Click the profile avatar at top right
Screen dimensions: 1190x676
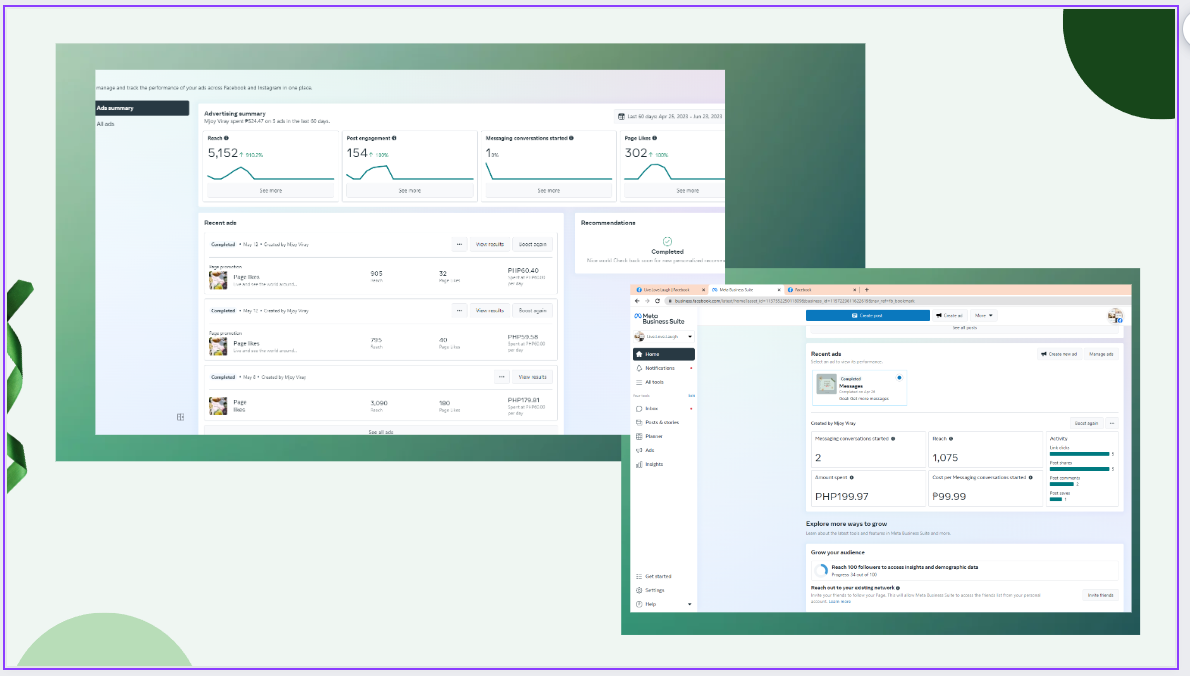click(x=1115, y=316)
